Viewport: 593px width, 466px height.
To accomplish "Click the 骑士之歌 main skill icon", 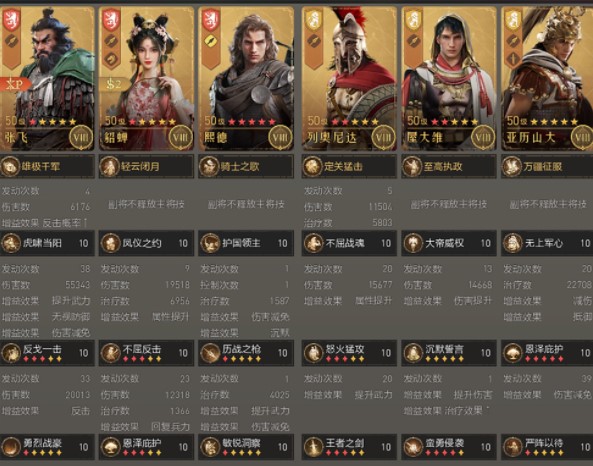I will click(209, 166).
